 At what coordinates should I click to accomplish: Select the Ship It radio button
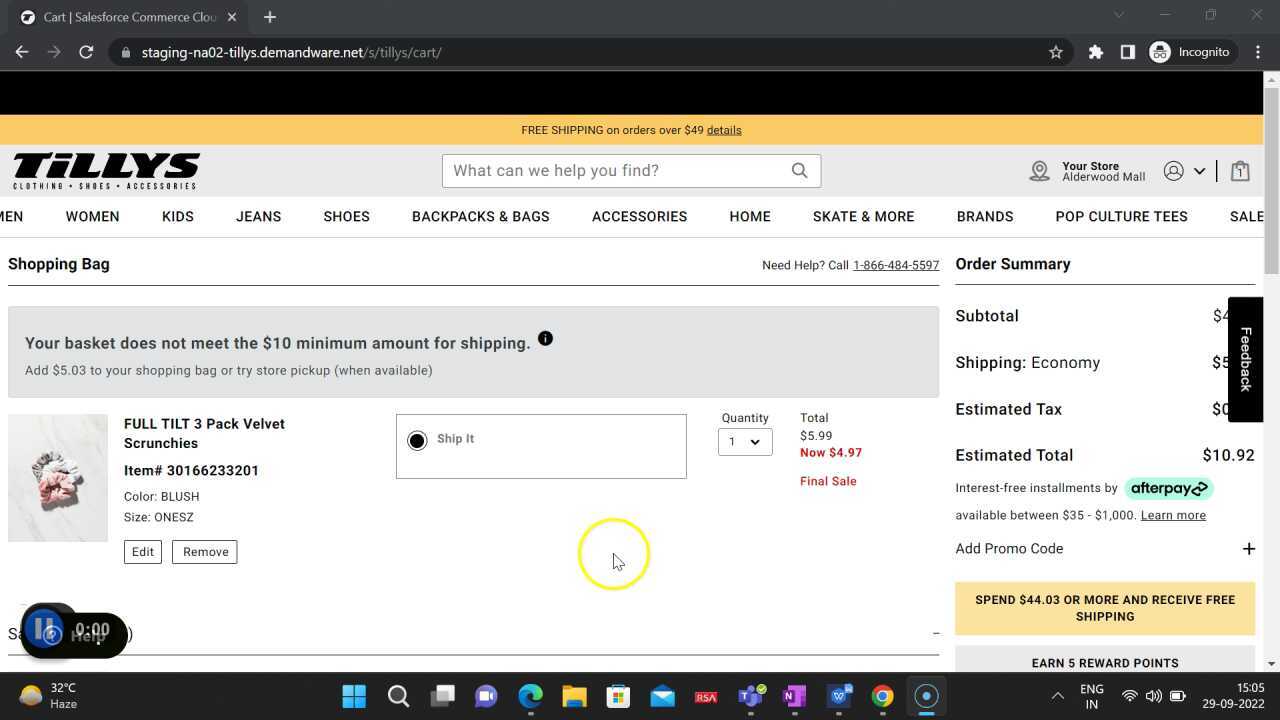click(x=417, y=441)
